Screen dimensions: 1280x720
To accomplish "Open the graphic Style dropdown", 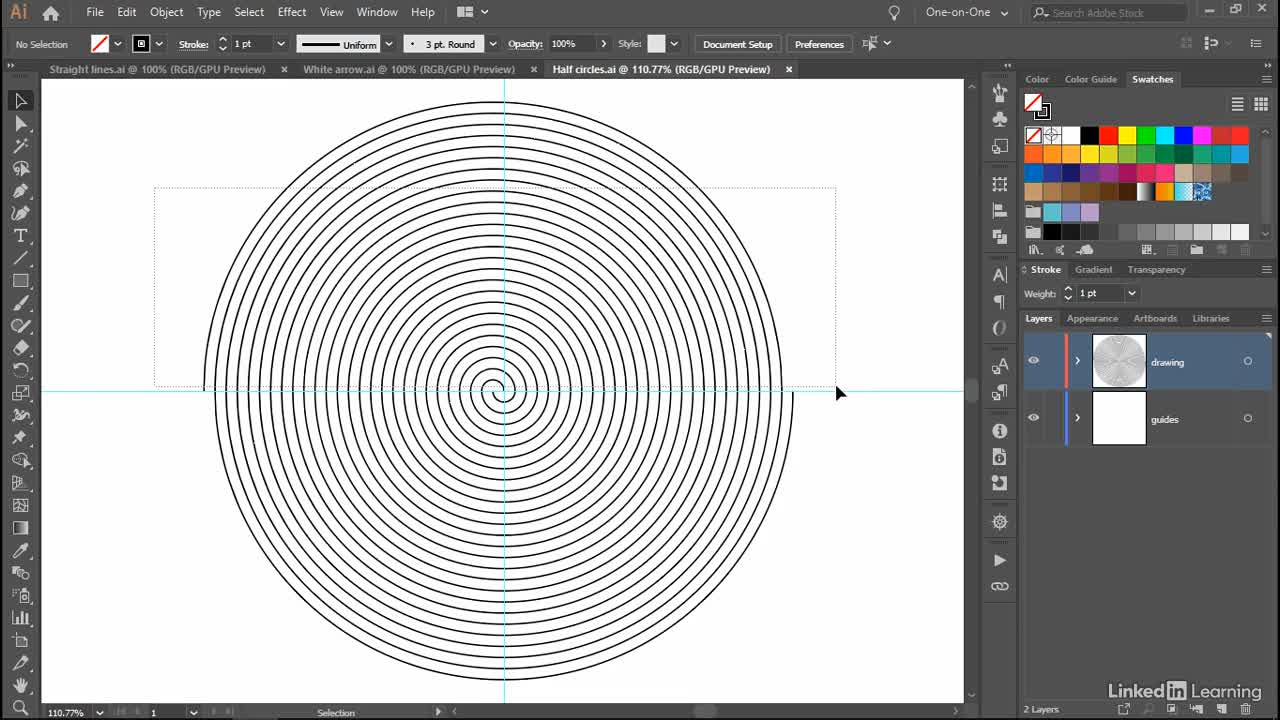I will click(674, 44).
